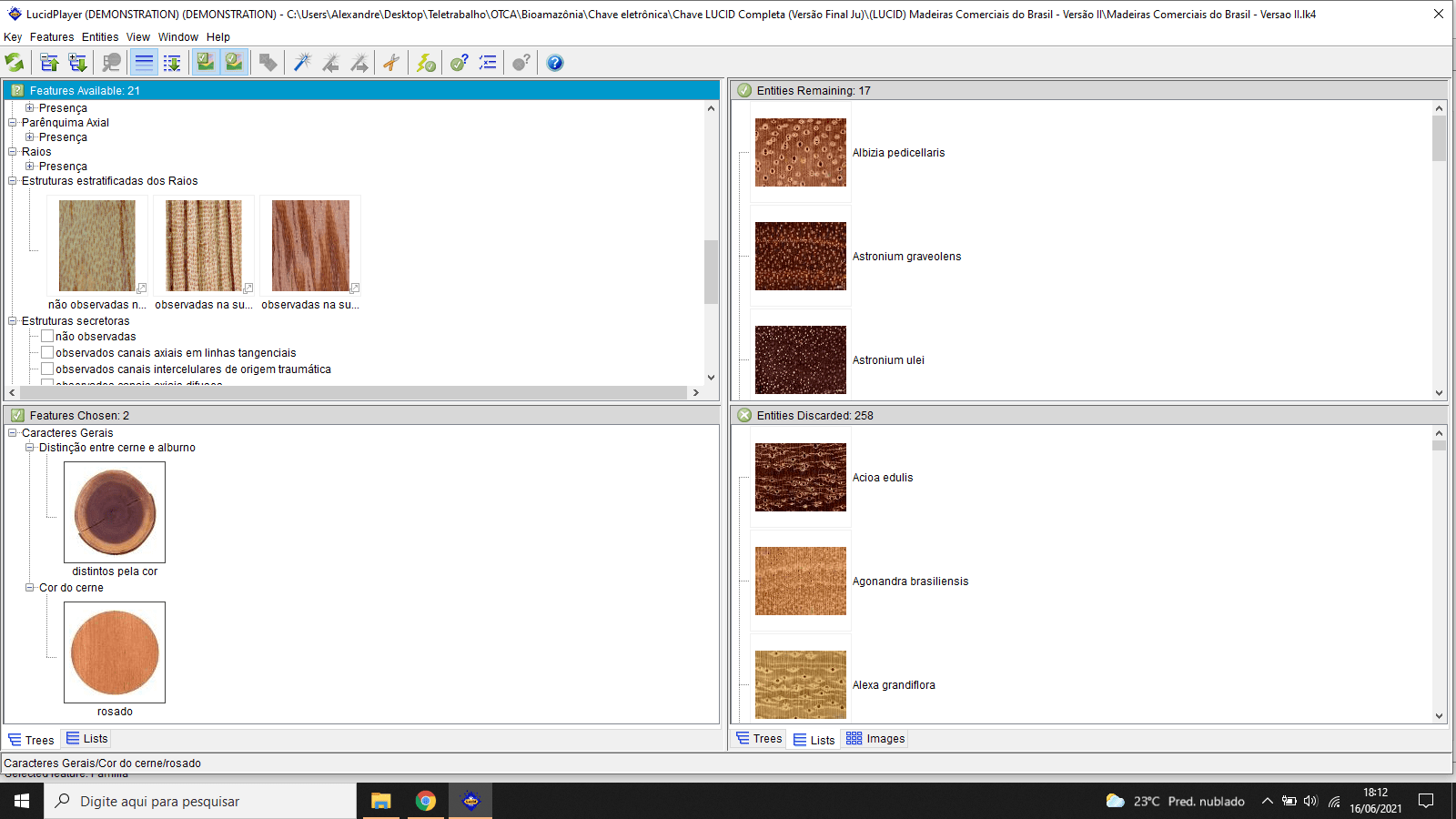1456x819 pixels.
Task: Switch to the Images tab in entities panel
Action: (x=875, y=739)
